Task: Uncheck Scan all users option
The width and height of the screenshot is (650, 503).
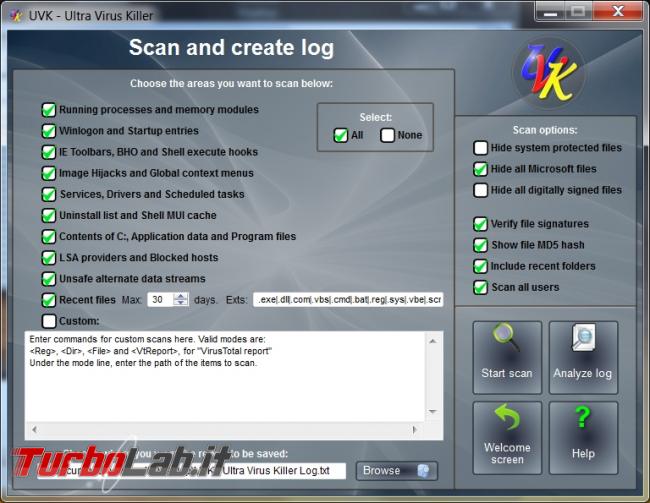Action: [480, 288]
